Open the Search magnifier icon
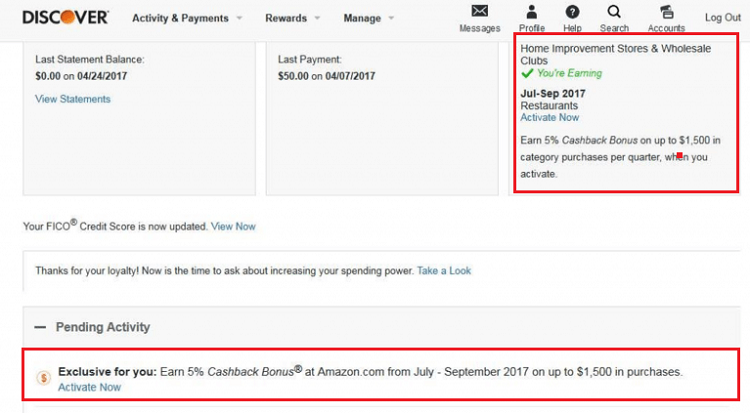This screenshot has height=413, width=750. (614, 11)
